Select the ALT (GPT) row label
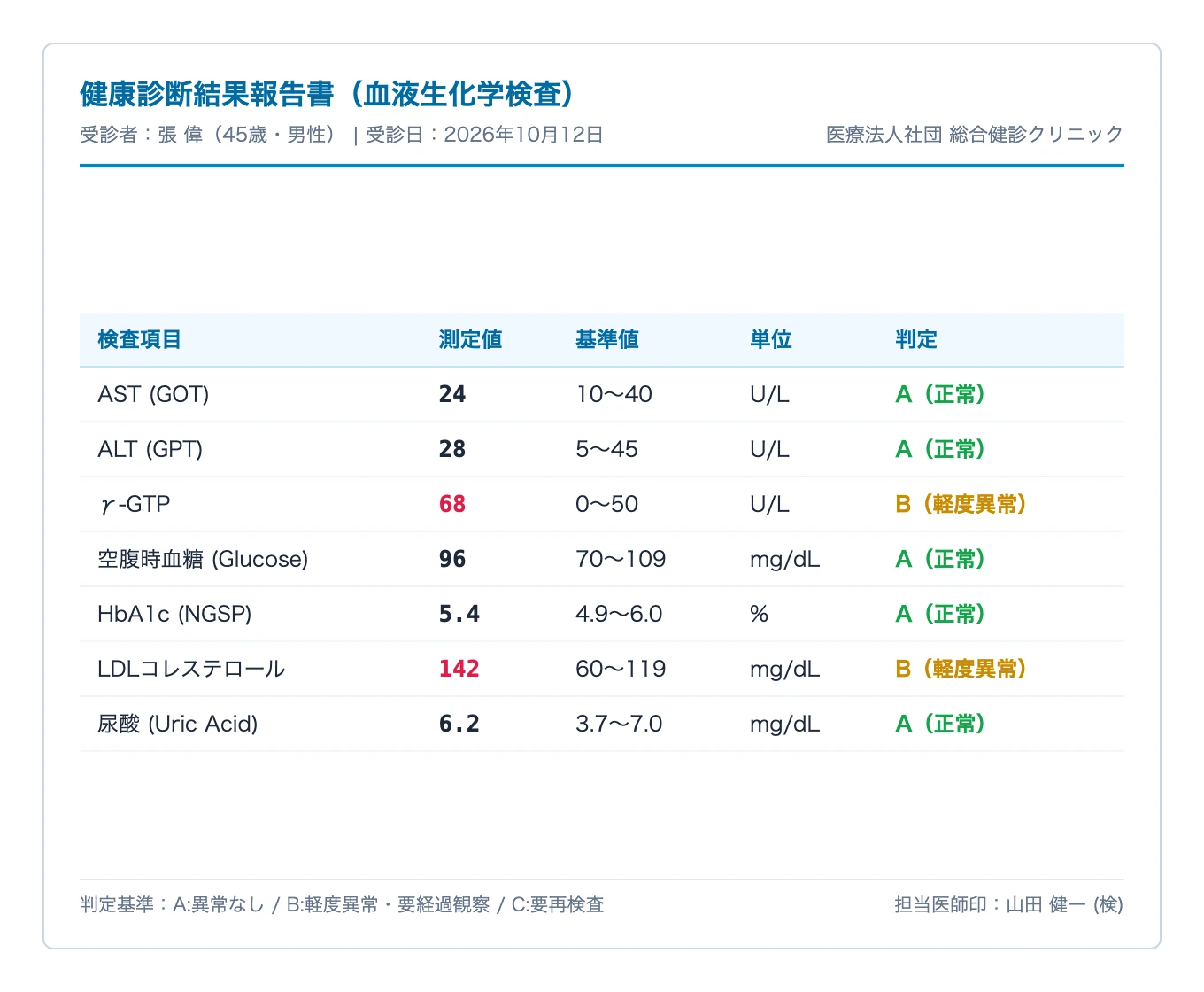 coord(150,449)
